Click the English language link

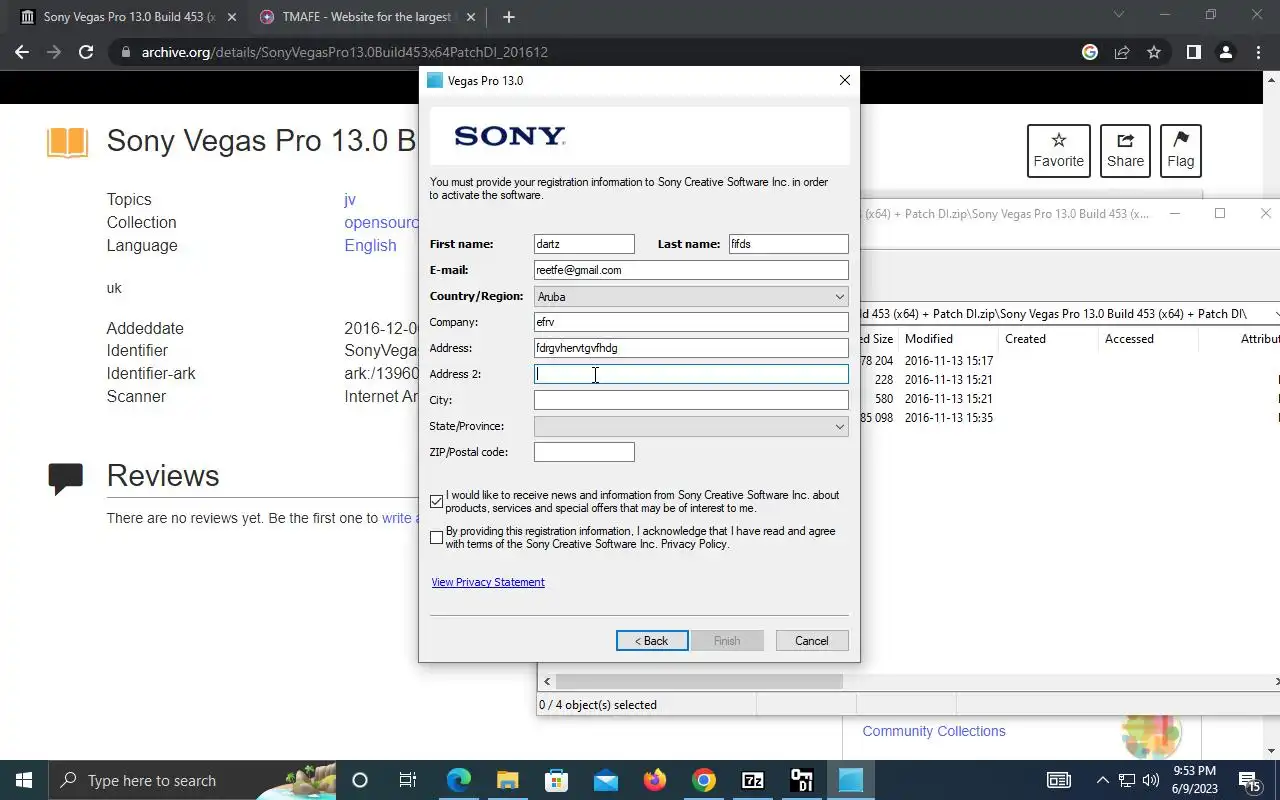(370, 245)
